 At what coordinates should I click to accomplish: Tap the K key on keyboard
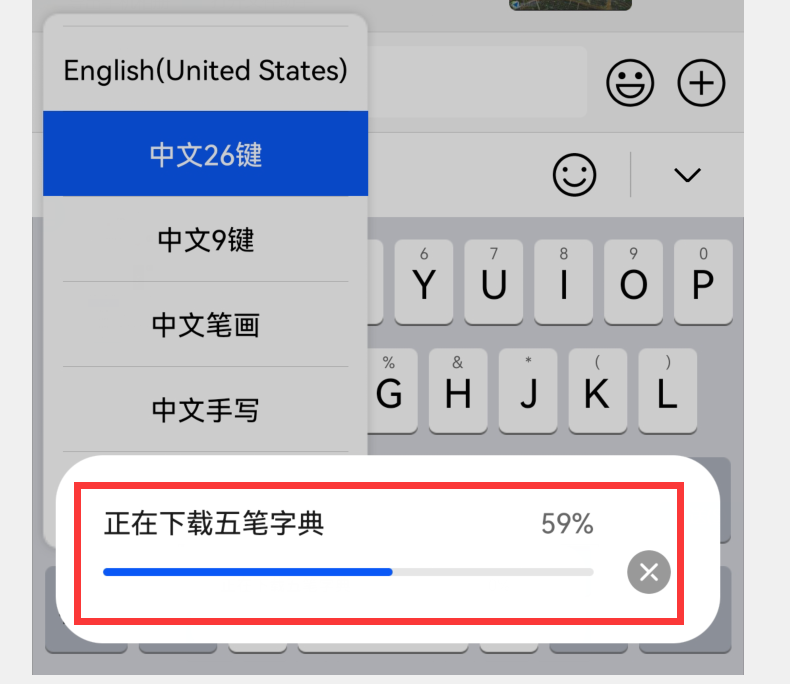(598, 391)
